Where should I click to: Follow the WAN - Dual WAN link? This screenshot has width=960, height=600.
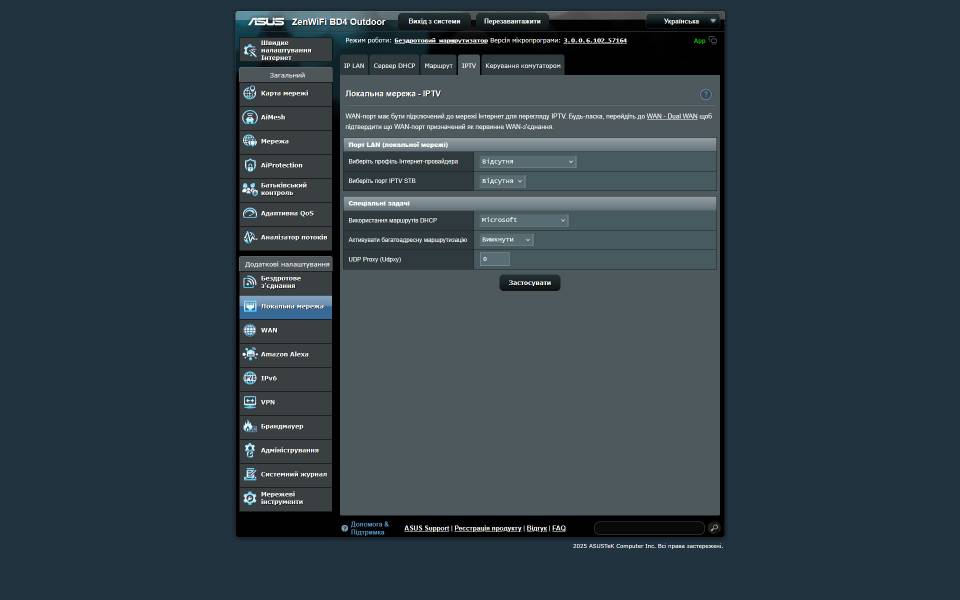(672, 116)
